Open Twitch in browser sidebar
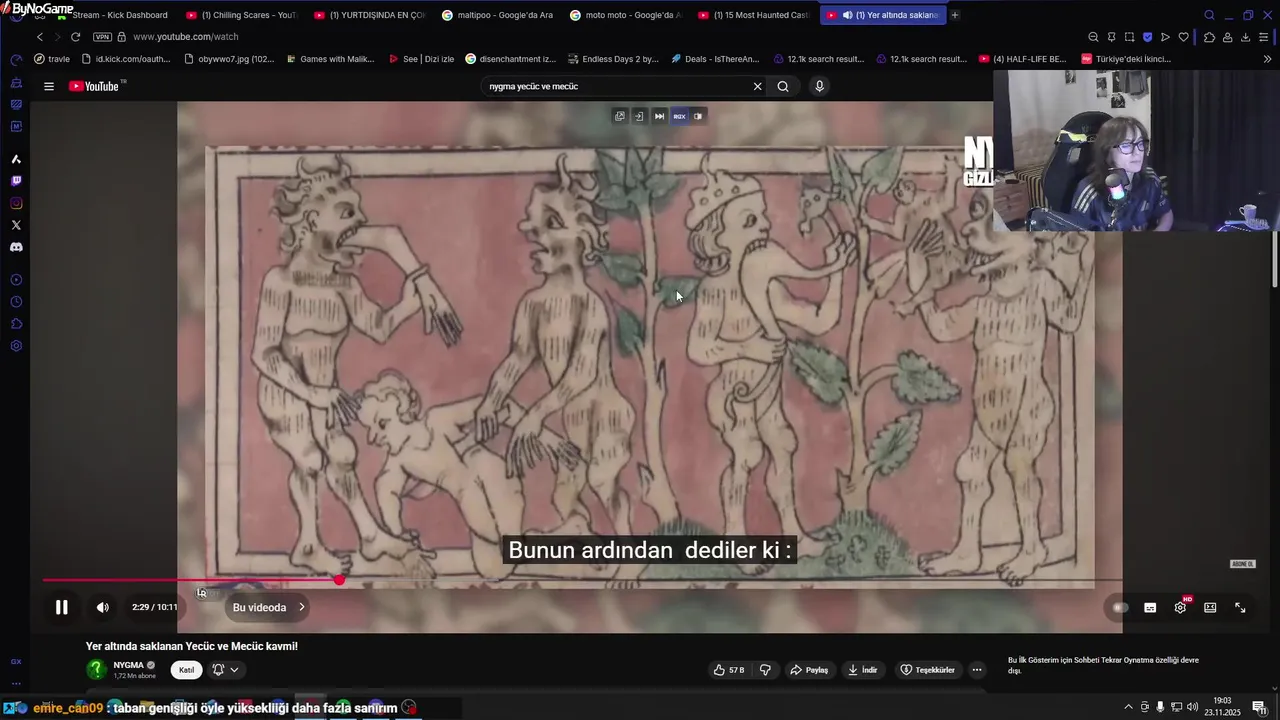The height and width of the screenshot is (720, 1280). [16, 181]
